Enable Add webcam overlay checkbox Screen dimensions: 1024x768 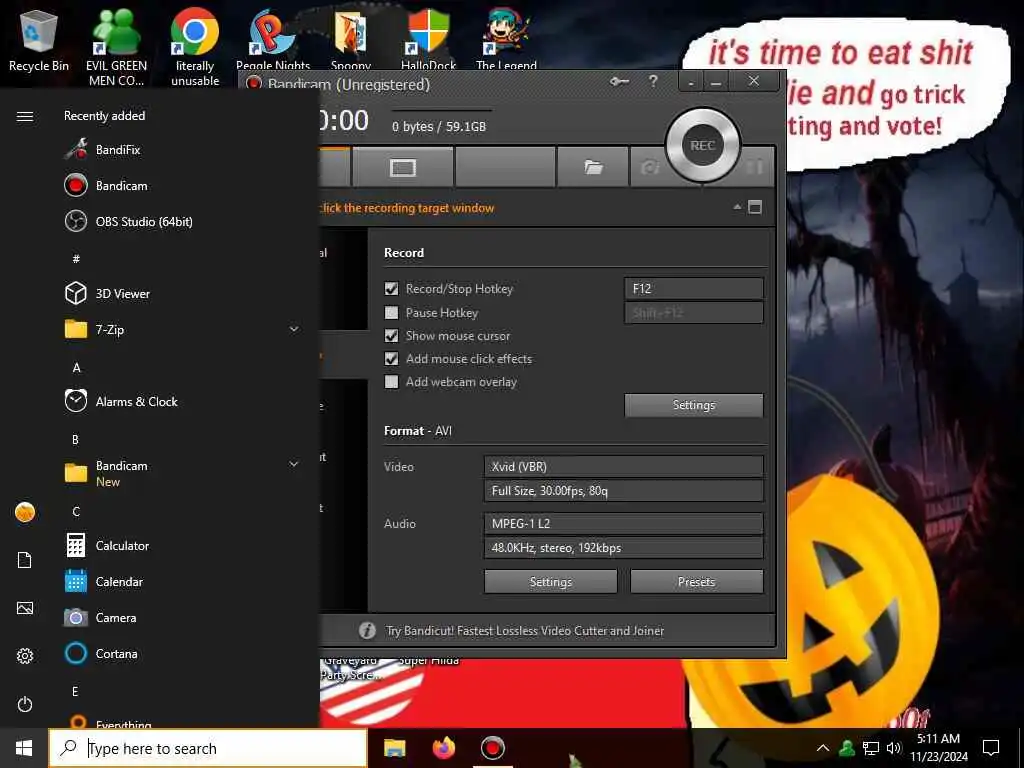coord(391,381)
